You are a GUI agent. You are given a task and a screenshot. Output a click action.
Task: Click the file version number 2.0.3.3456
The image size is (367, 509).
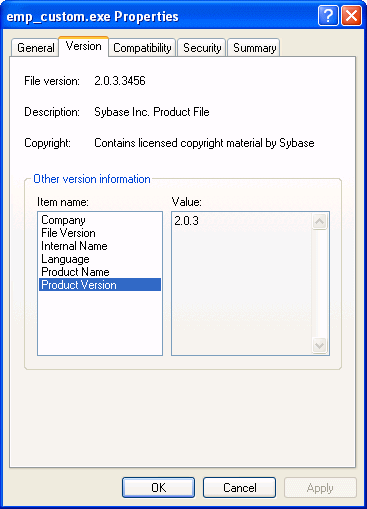(120, 81)
